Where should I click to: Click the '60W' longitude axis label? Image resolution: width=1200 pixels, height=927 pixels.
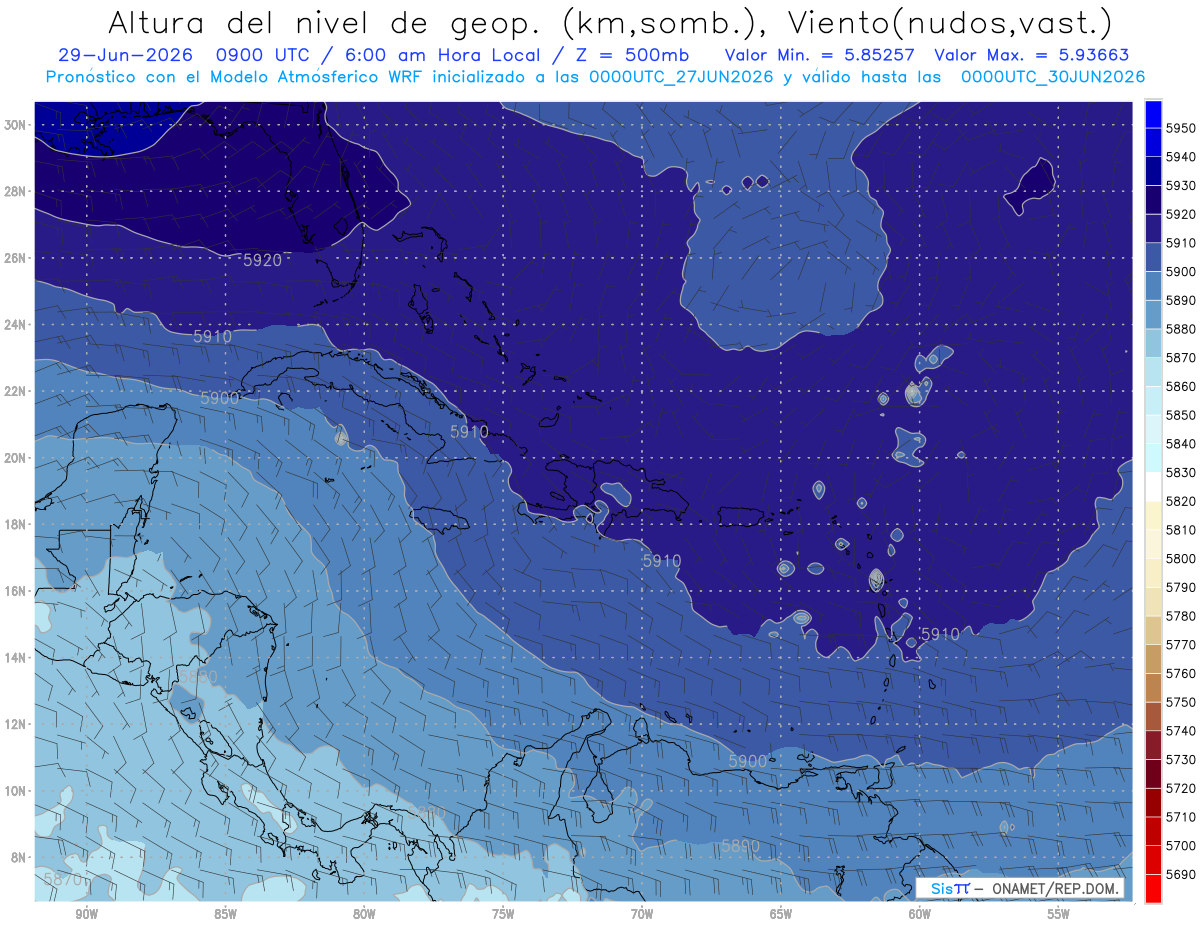[x=920, y=915]
